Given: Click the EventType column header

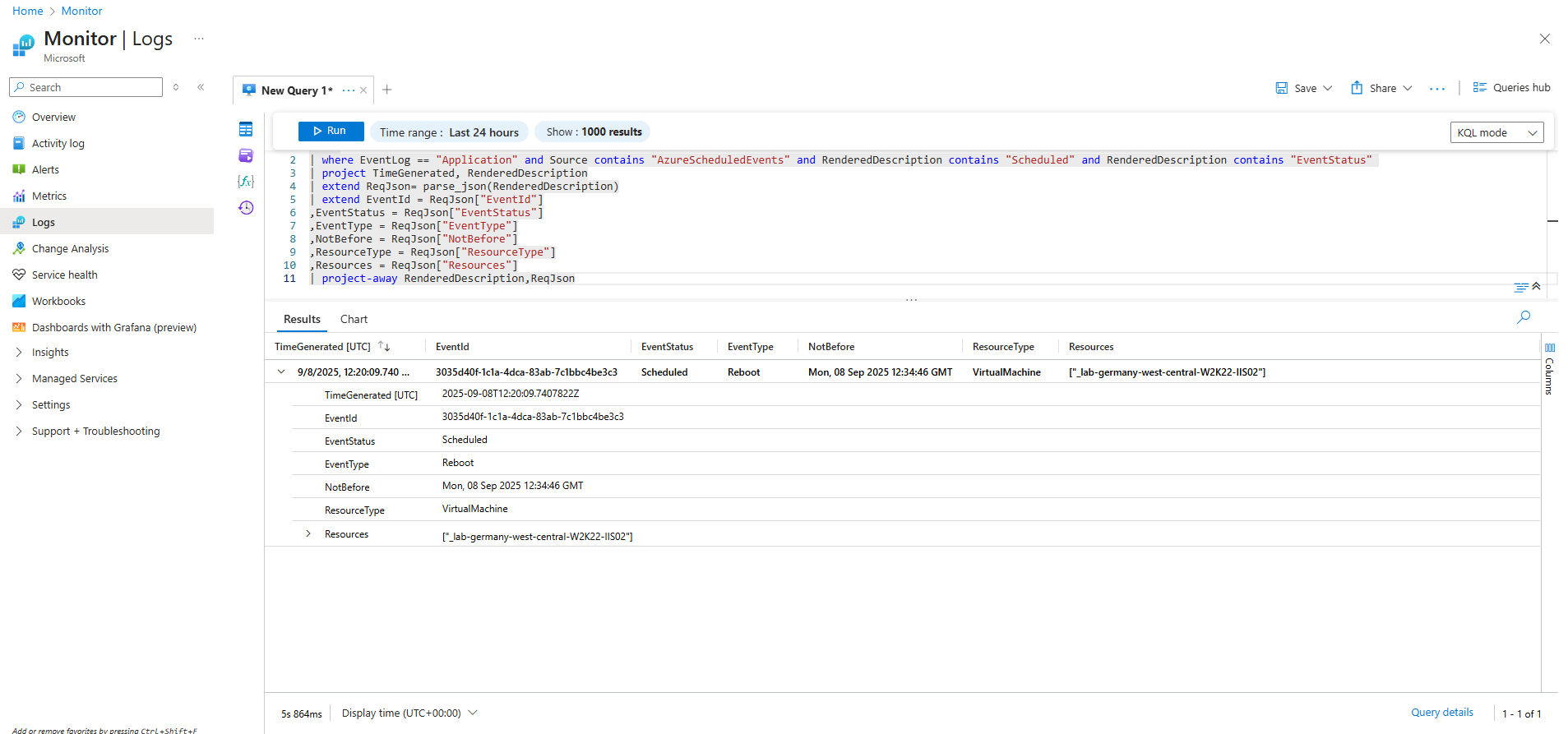Looking at the screenshot, I should [x=750, y=347].
